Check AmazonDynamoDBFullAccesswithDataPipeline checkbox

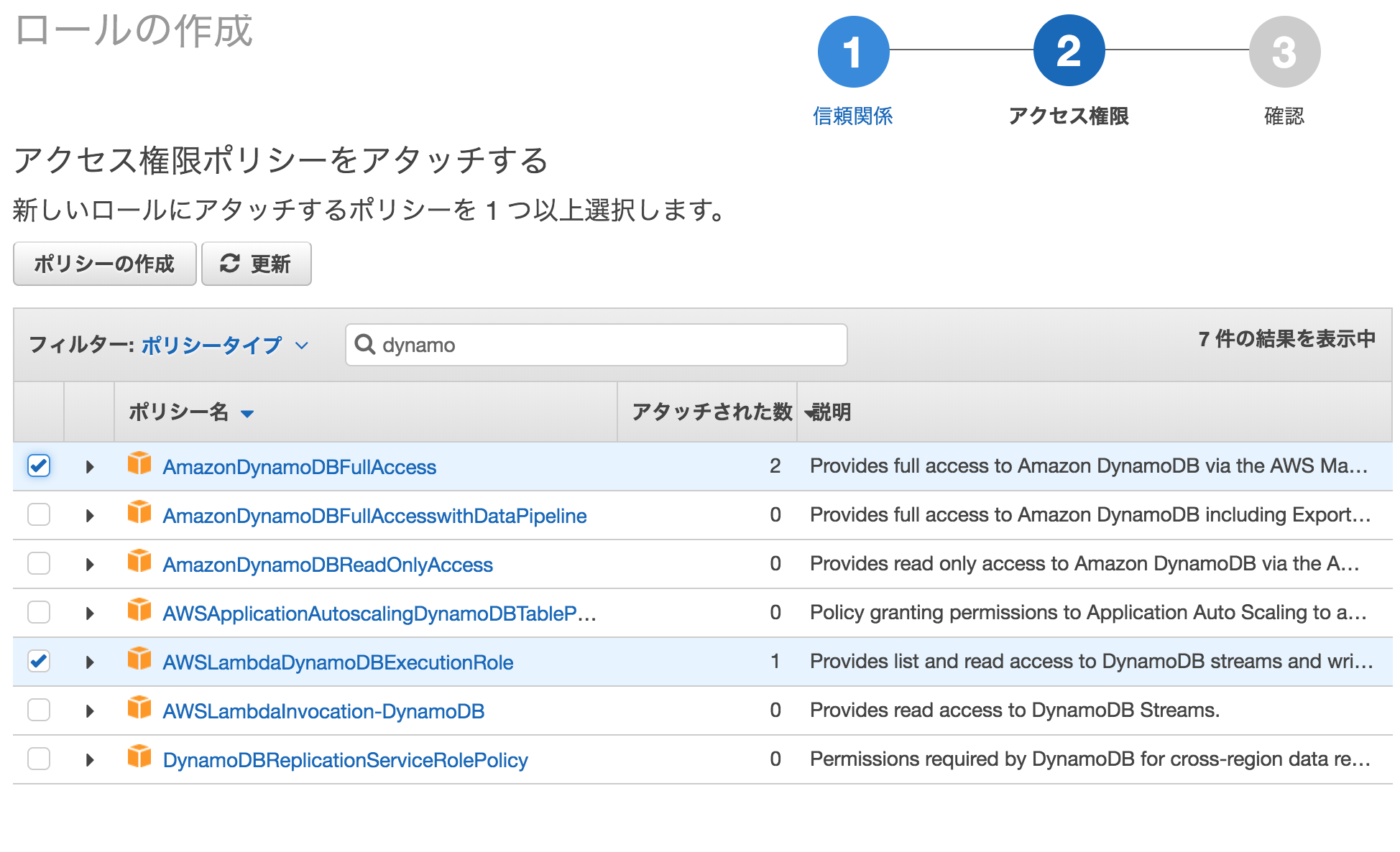[x=39, y=514]
